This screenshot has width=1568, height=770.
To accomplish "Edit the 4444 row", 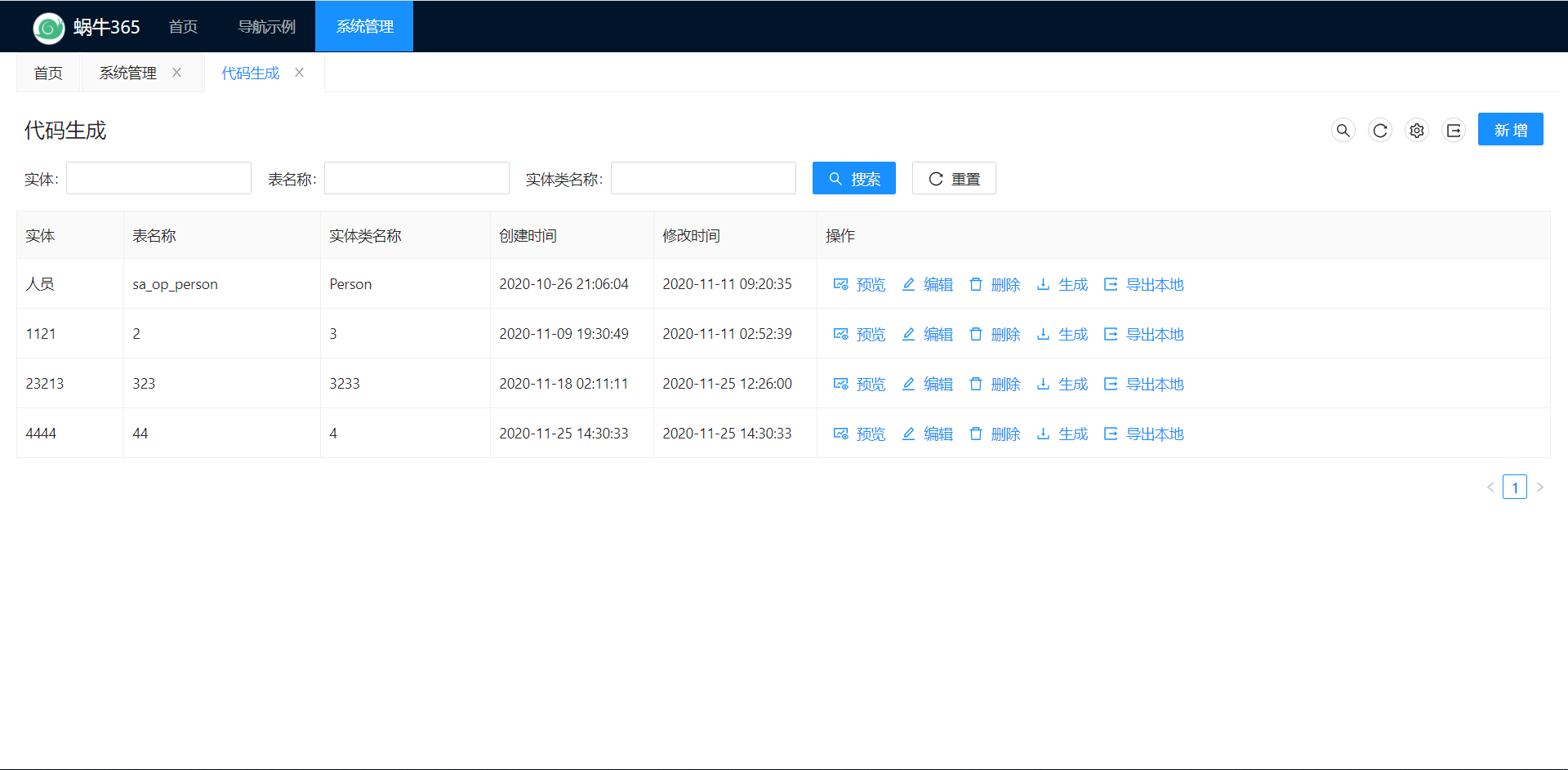I will click(x=927, y=434).
